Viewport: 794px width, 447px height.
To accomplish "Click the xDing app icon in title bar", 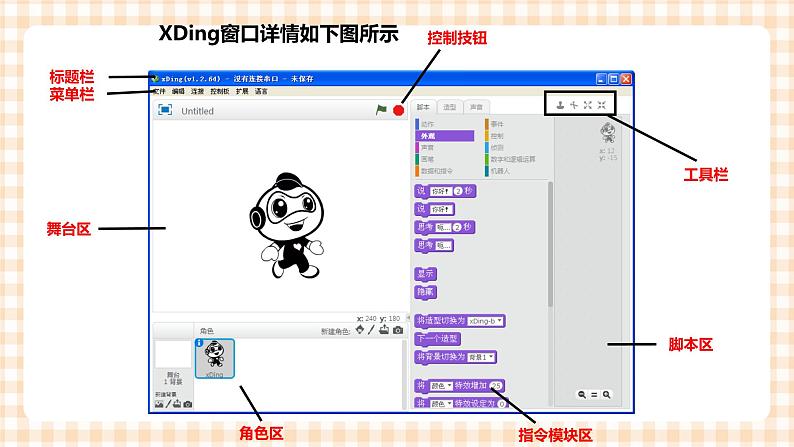I will pyautogui.click(x=155, y=79).
